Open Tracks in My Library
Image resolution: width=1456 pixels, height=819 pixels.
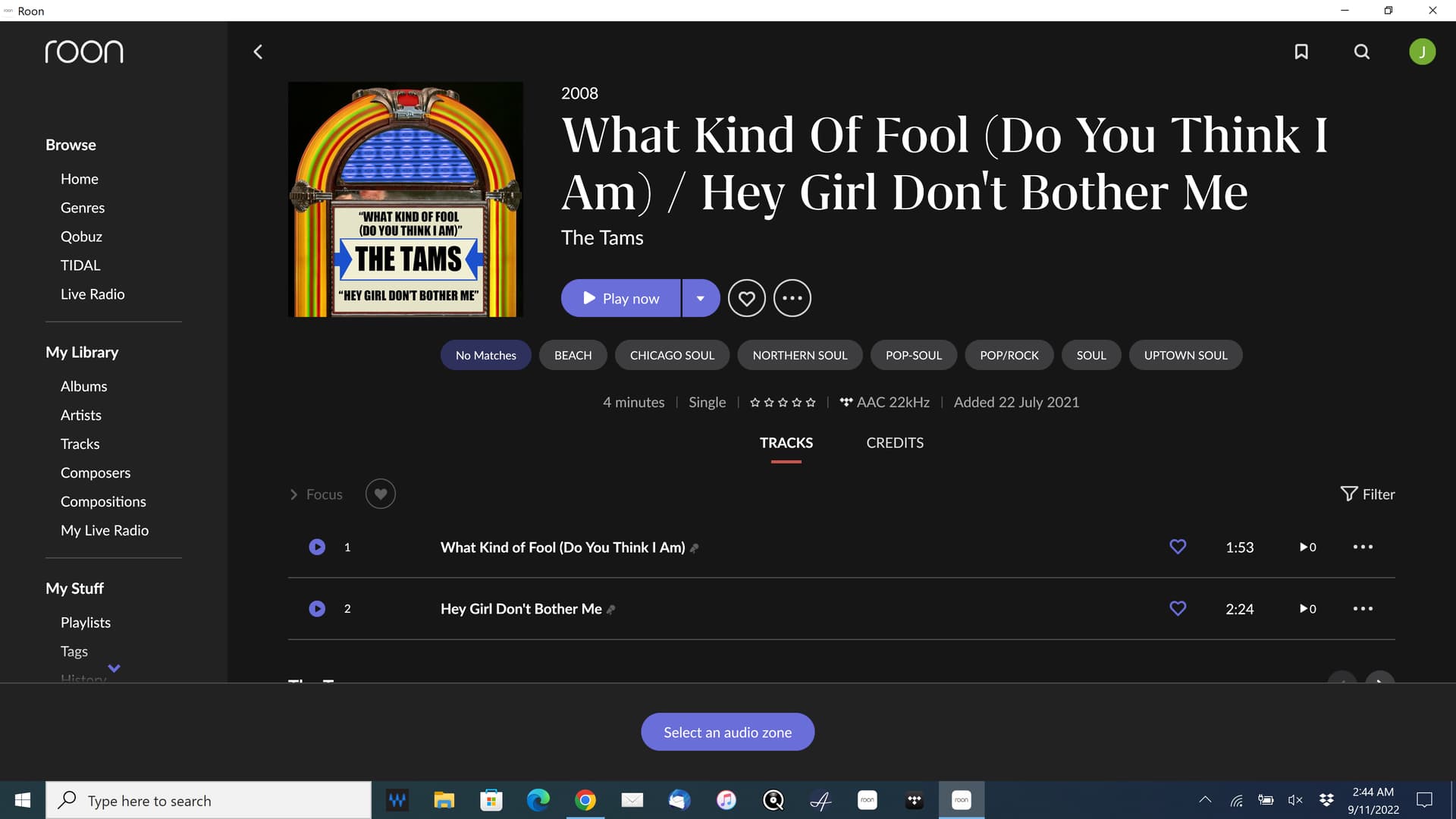80,444
